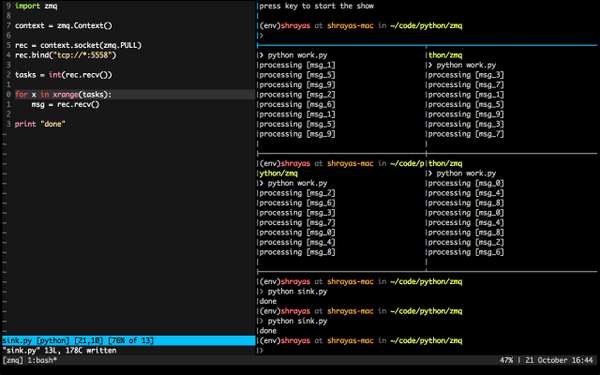Click the '[python]' filetype in vim status line
The width and height of the screenshot is (600, 375).
[53, 340]
